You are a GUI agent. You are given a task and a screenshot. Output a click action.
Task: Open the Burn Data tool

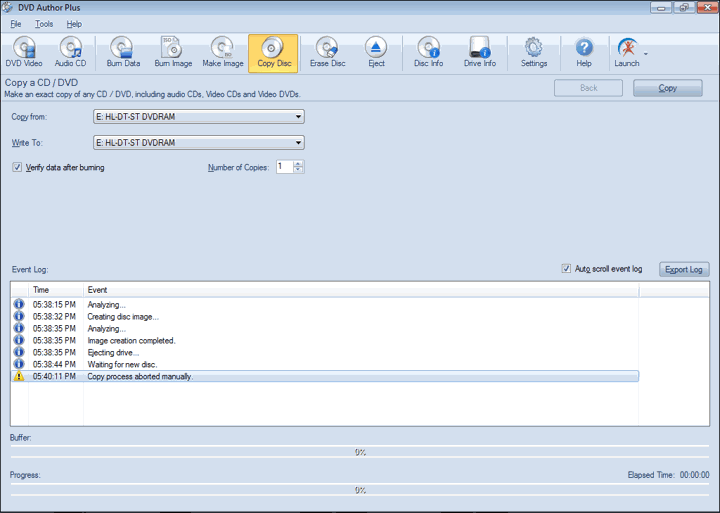123,53
